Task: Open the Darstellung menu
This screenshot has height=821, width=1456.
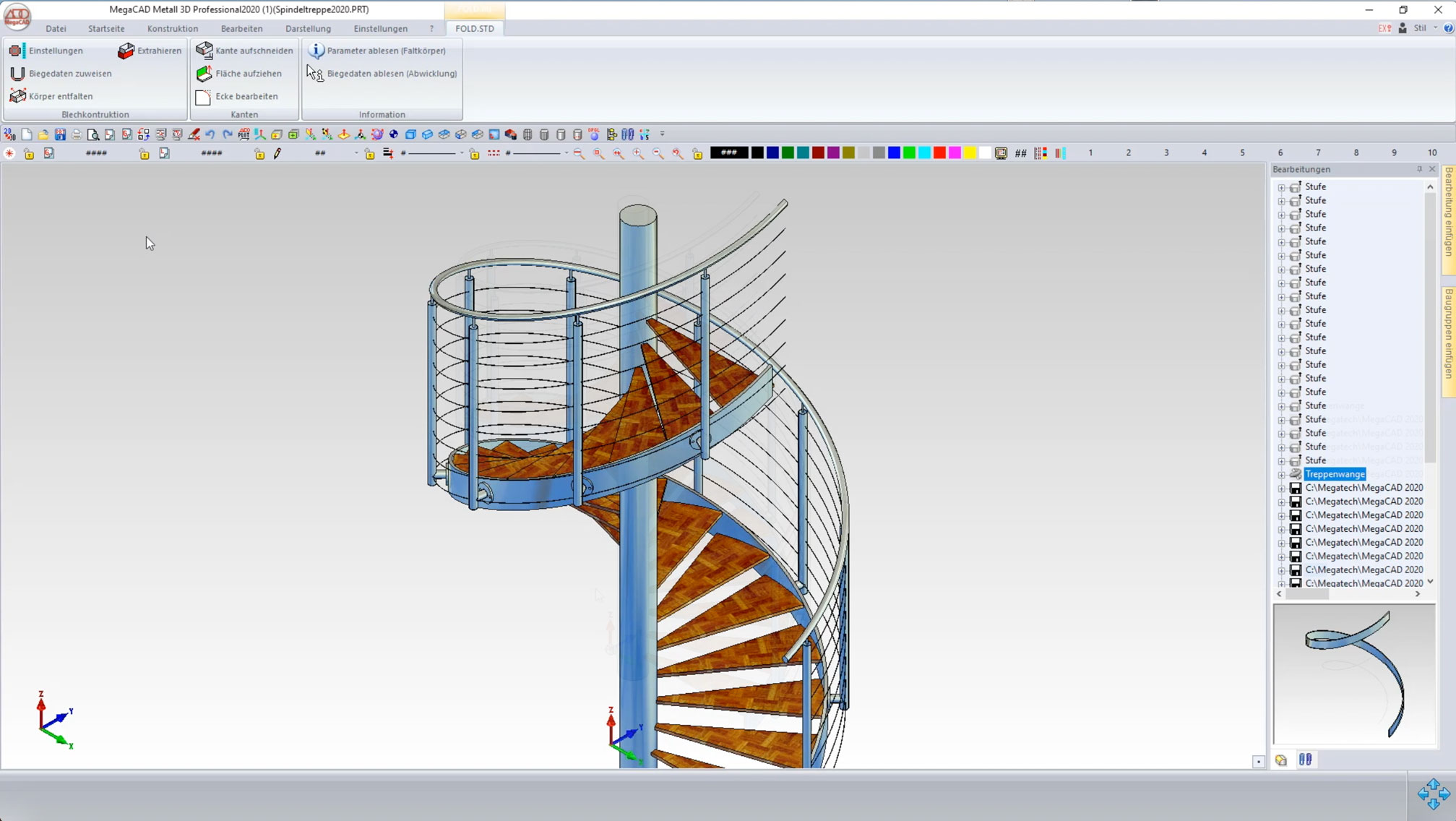Action: click(x=308, y=28)
